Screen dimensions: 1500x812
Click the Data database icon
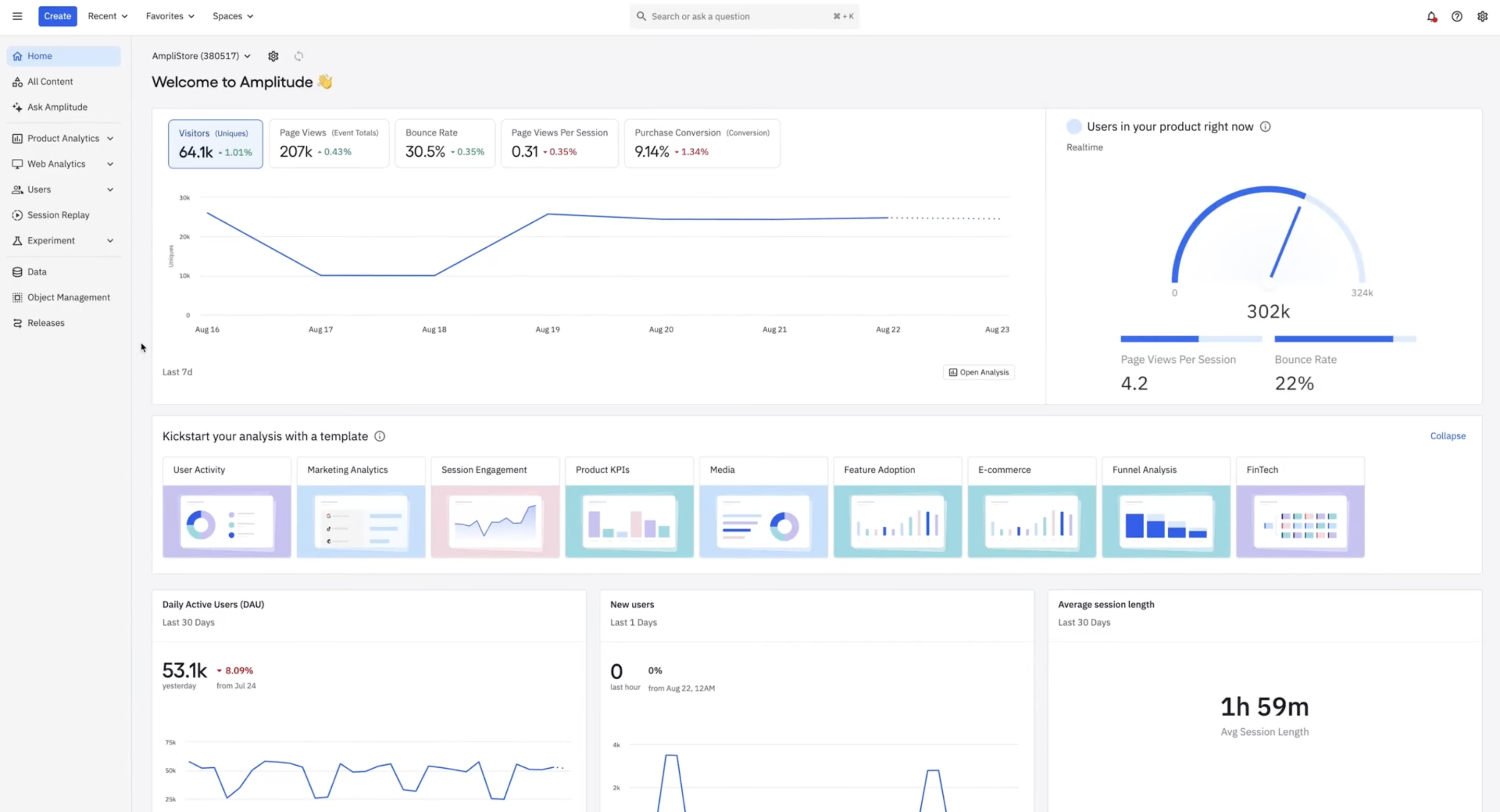tap(18, 272)
